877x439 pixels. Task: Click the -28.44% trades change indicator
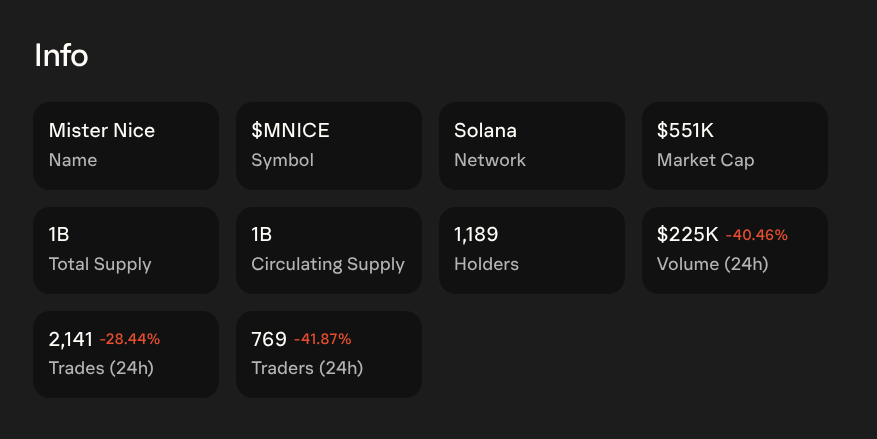[x=130, y=339]
